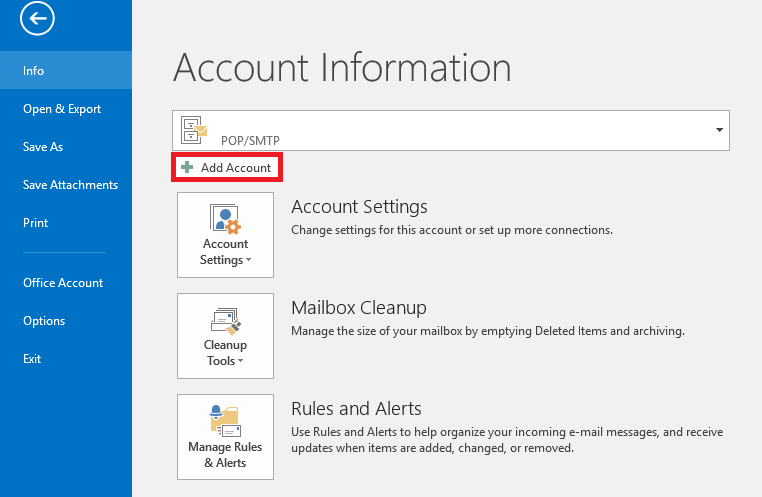Select the Info tab in the sidebar
This screenshot has height=497, width=762.
pos(34,71)
